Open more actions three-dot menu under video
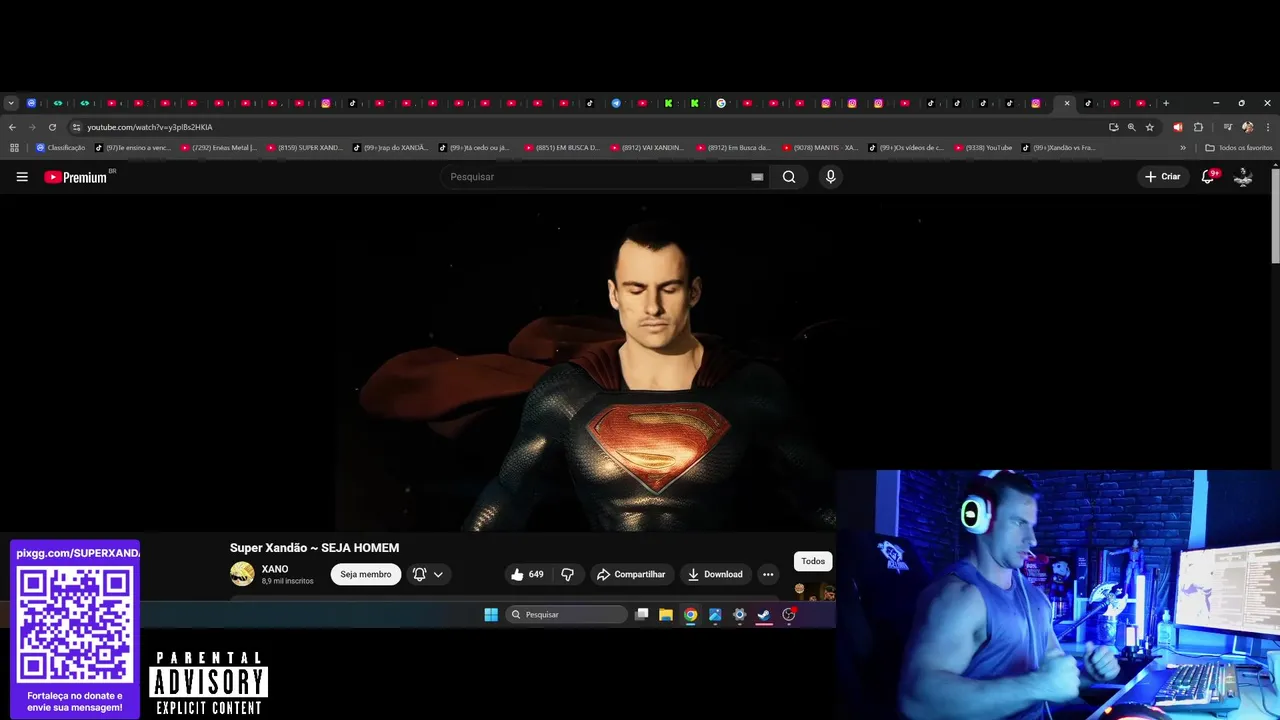1280x720 pixels. pyautogui.click(x=768, y=574)
